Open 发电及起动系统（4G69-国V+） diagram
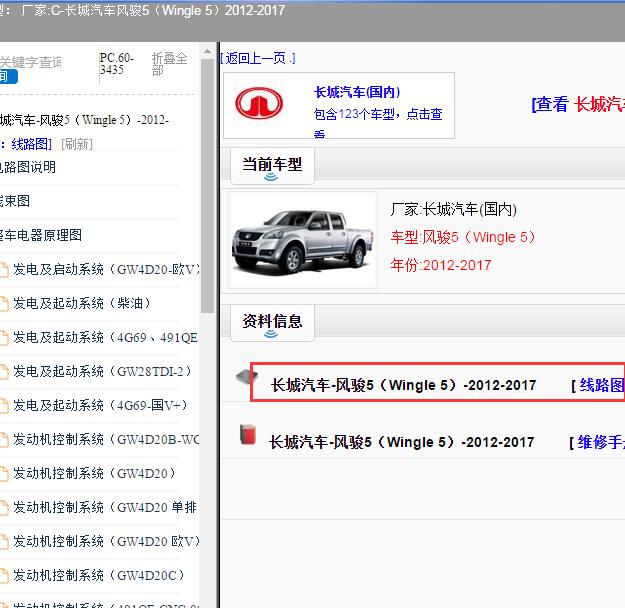Screen dimensions: 625x608 [x=100, y=405]
